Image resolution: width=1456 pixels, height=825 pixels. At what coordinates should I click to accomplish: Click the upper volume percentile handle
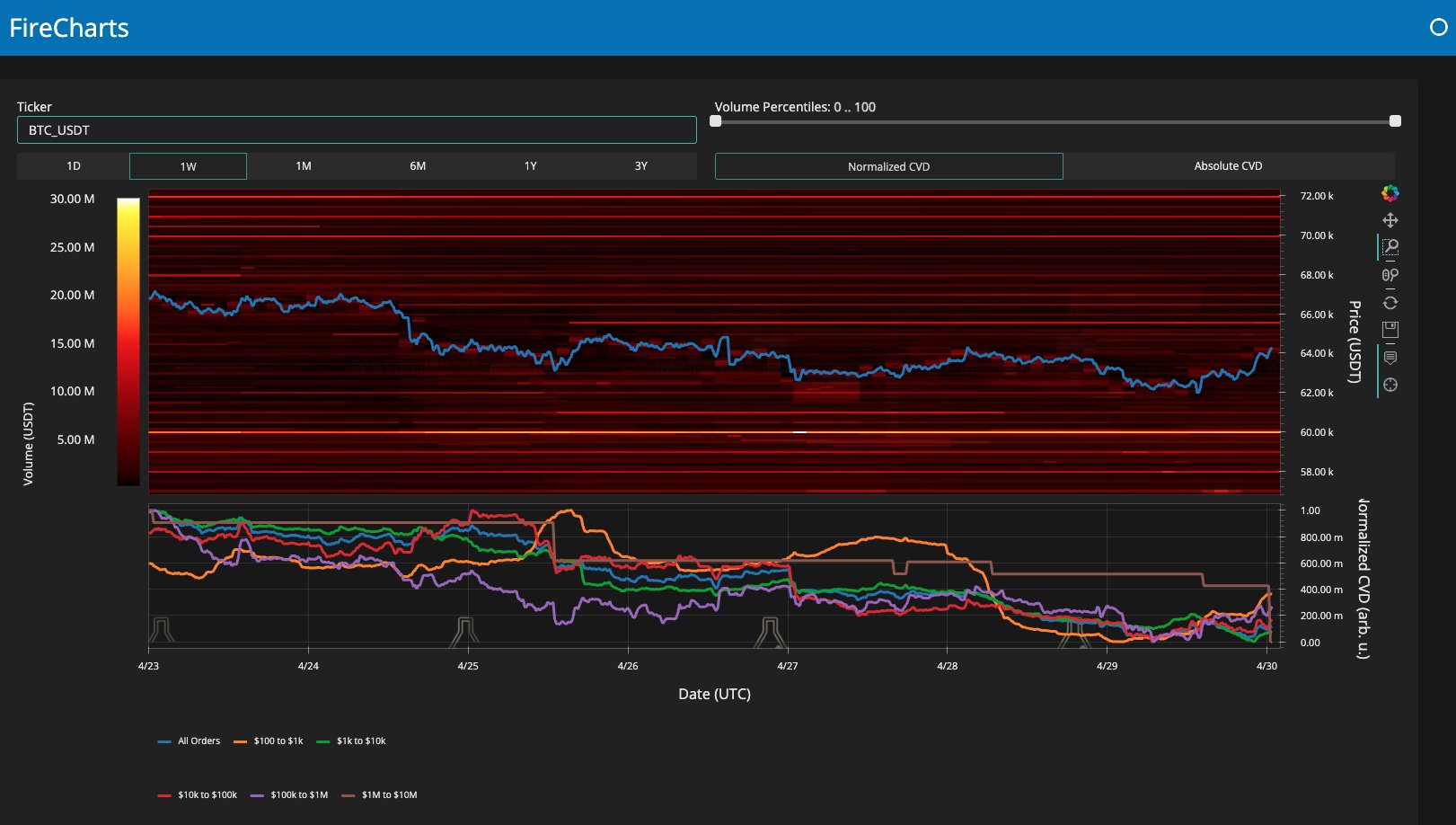point(1395,121)
